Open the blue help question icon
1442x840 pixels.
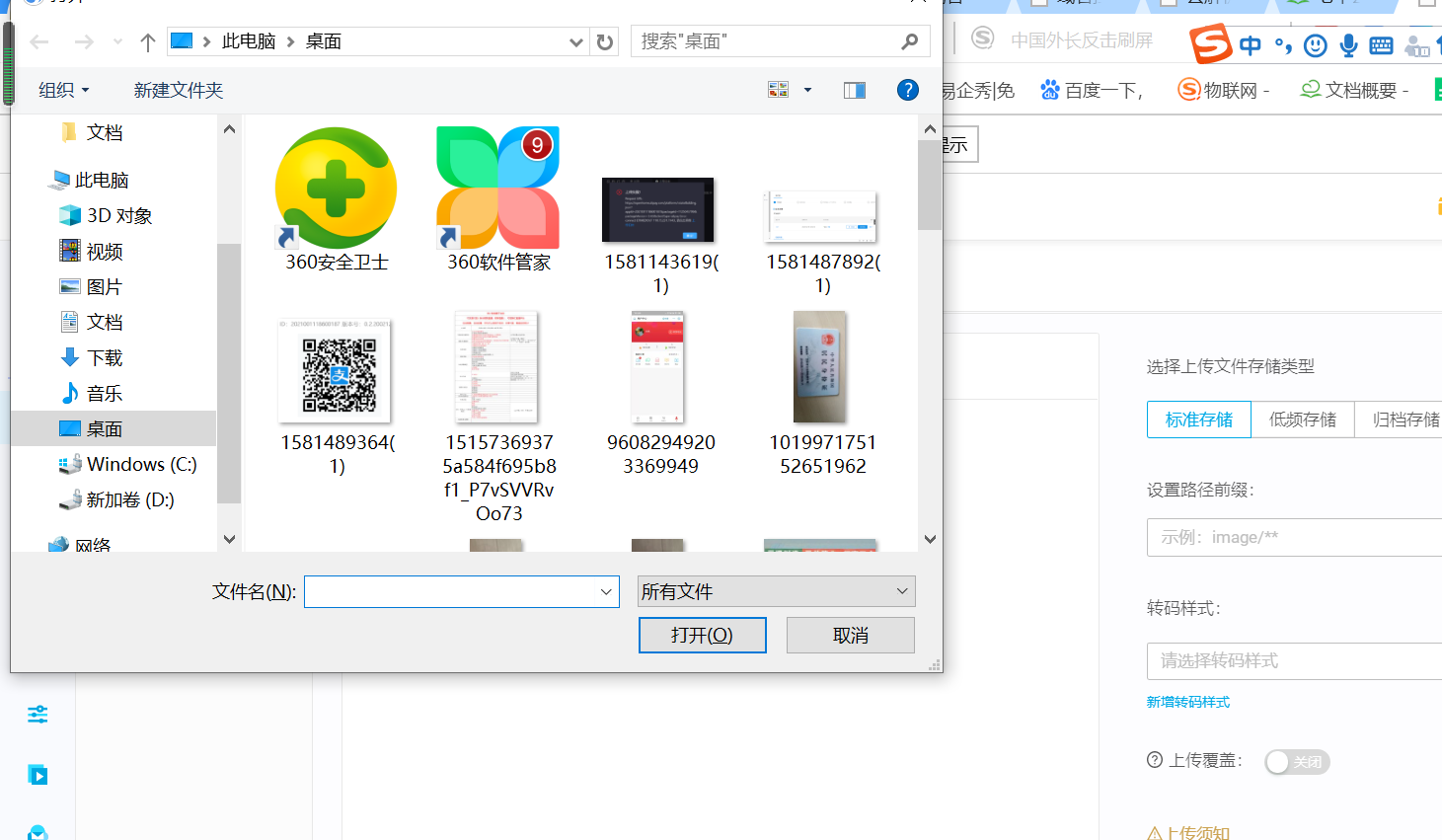[x=908, y=90]
